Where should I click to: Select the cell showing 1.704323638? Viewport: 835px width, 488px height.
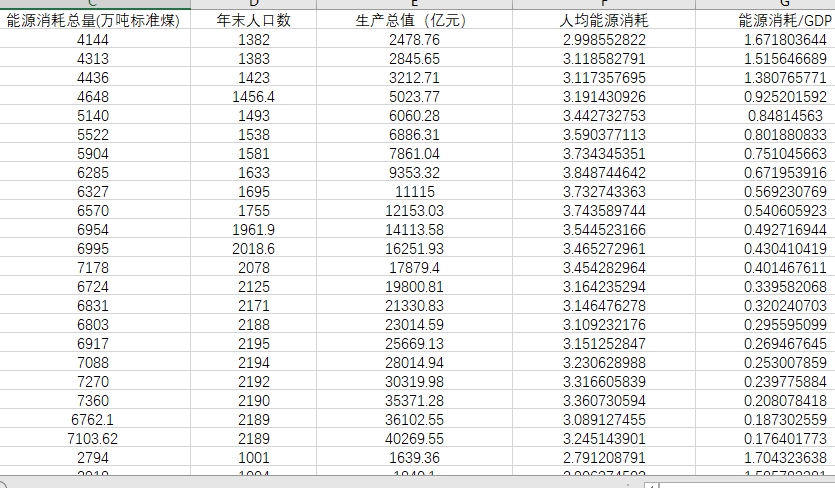[765, 458]
